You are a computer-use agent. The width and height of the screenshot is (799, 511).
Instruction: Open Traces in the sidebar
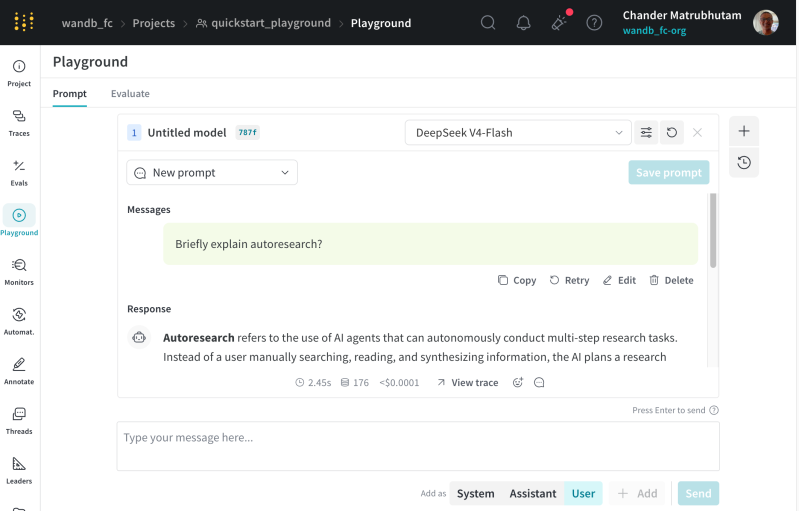click(x=19, y=123)
